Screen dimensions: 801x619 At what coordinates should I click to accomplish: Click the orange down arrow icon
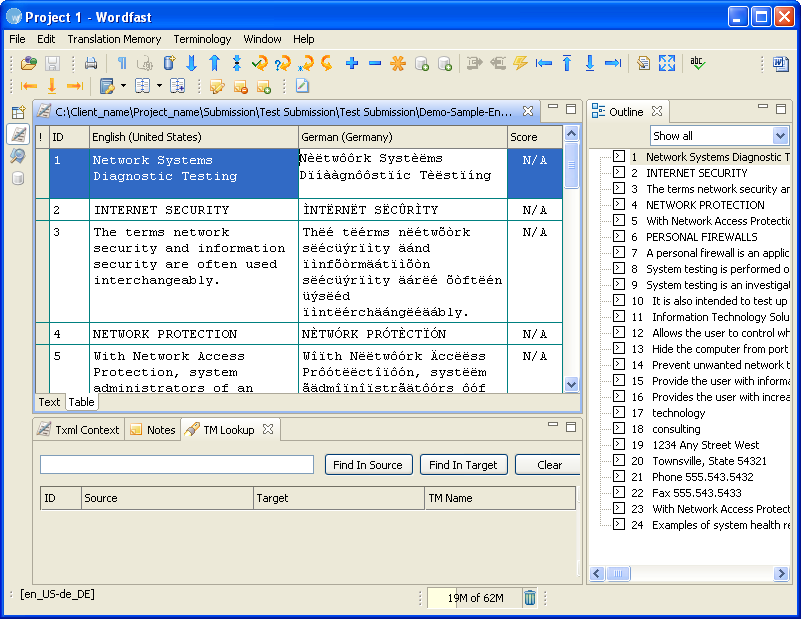coord(52,86)
